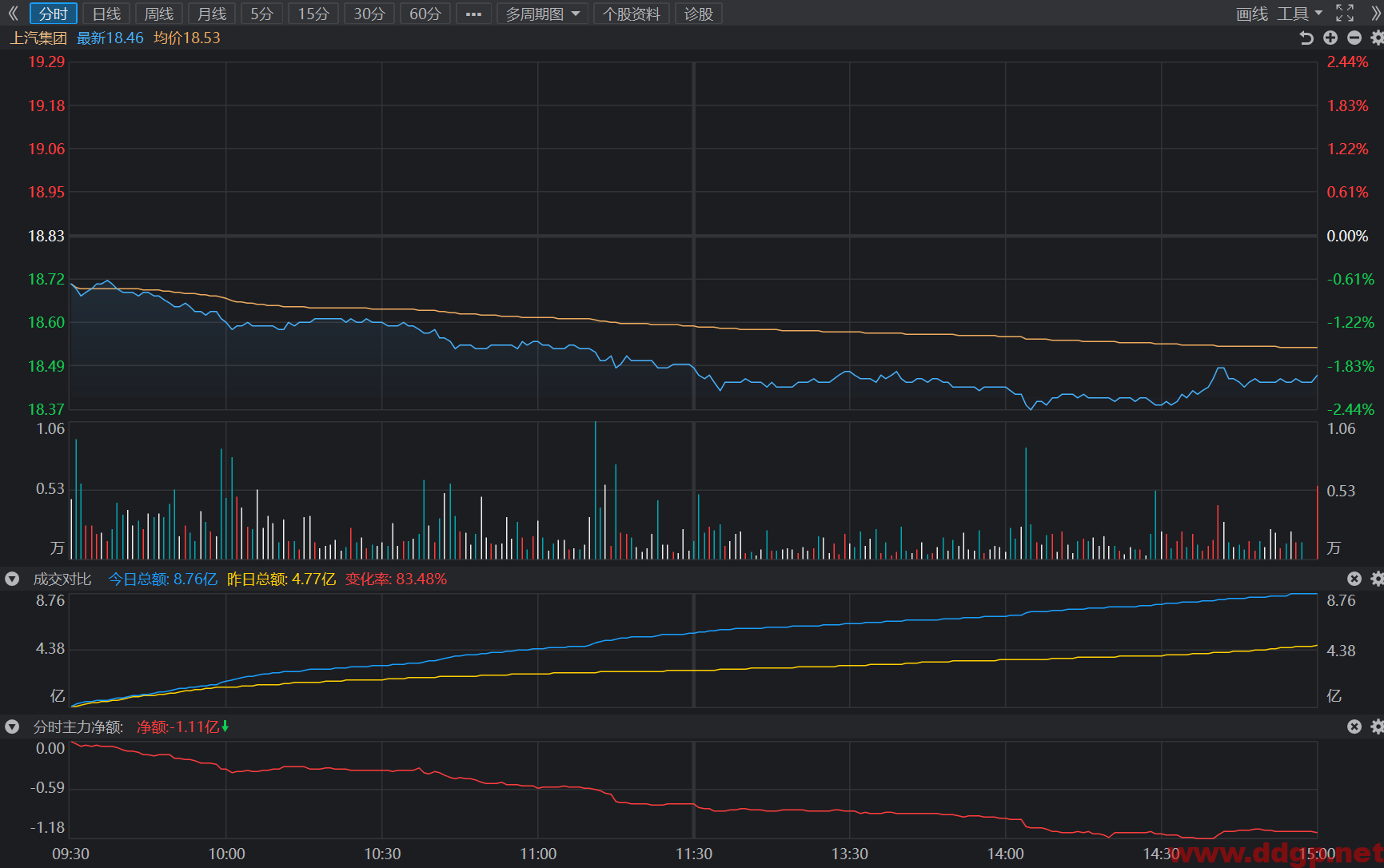Click the 个股资料 button

click(x=632, y=14)
